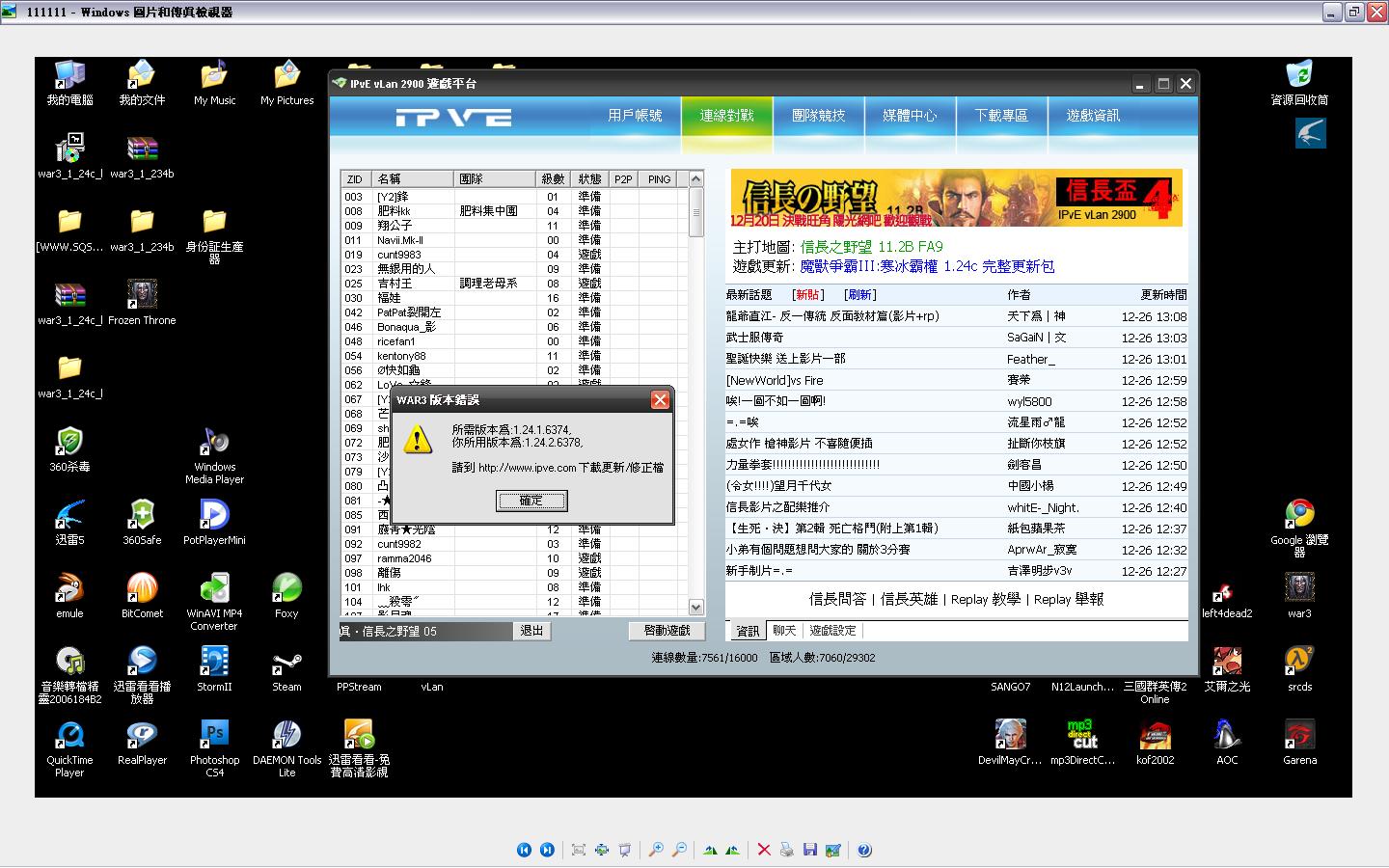The image size is (1389, 868).
Task: Zoom out using the magnifier minus icon
Action: click(x=679, y=850)
